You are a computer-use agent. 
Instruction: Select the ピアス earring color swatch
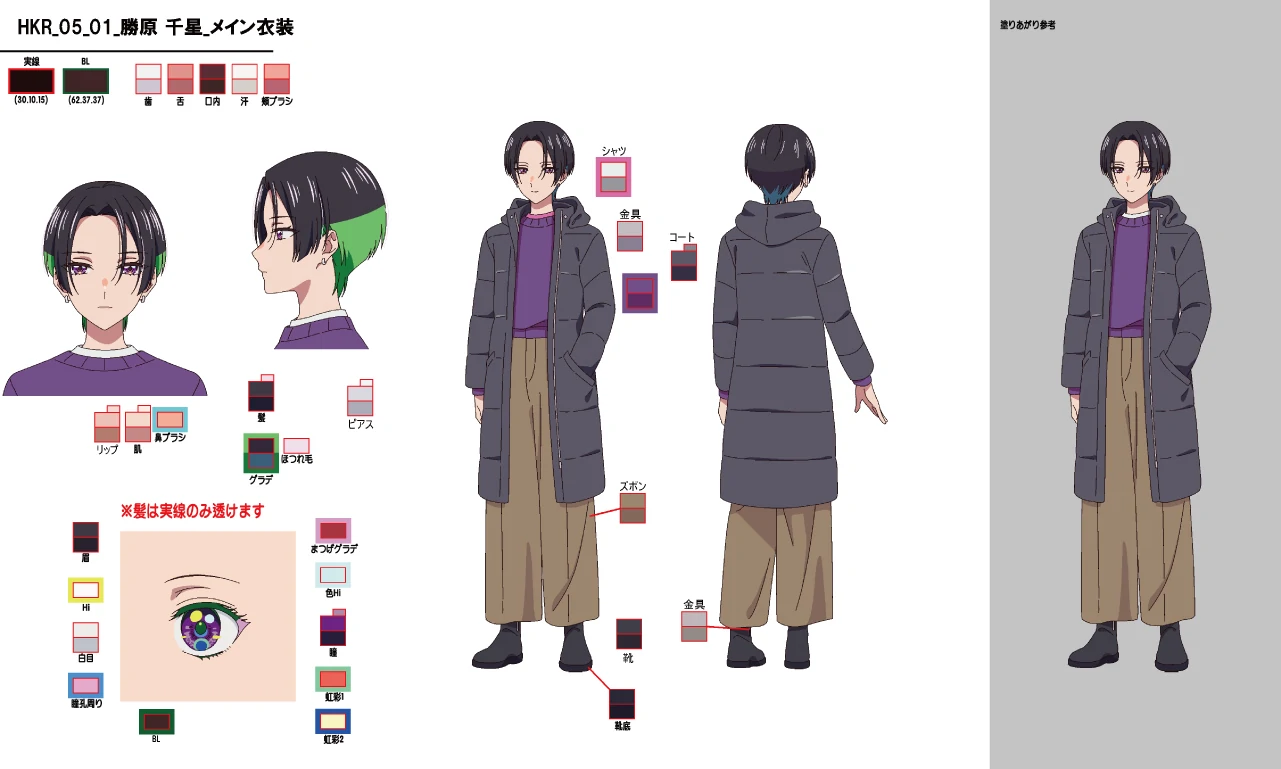pyautogui.click(x=360, y=399)
